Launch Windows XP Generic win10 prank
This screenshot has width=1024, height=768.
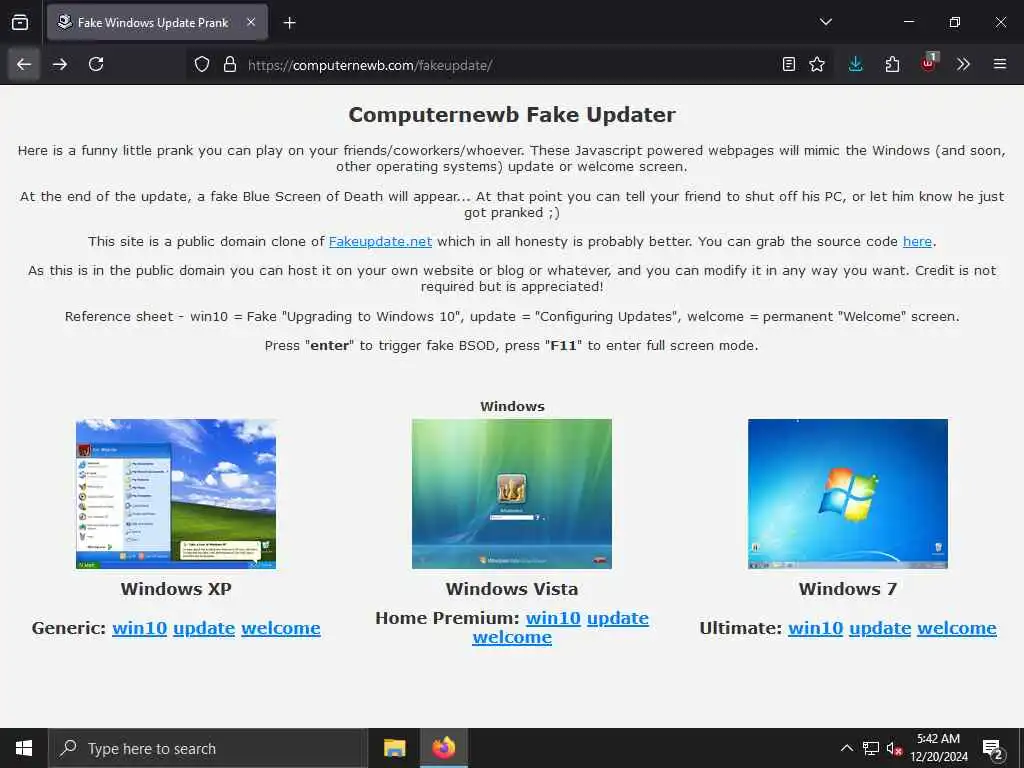139,628
